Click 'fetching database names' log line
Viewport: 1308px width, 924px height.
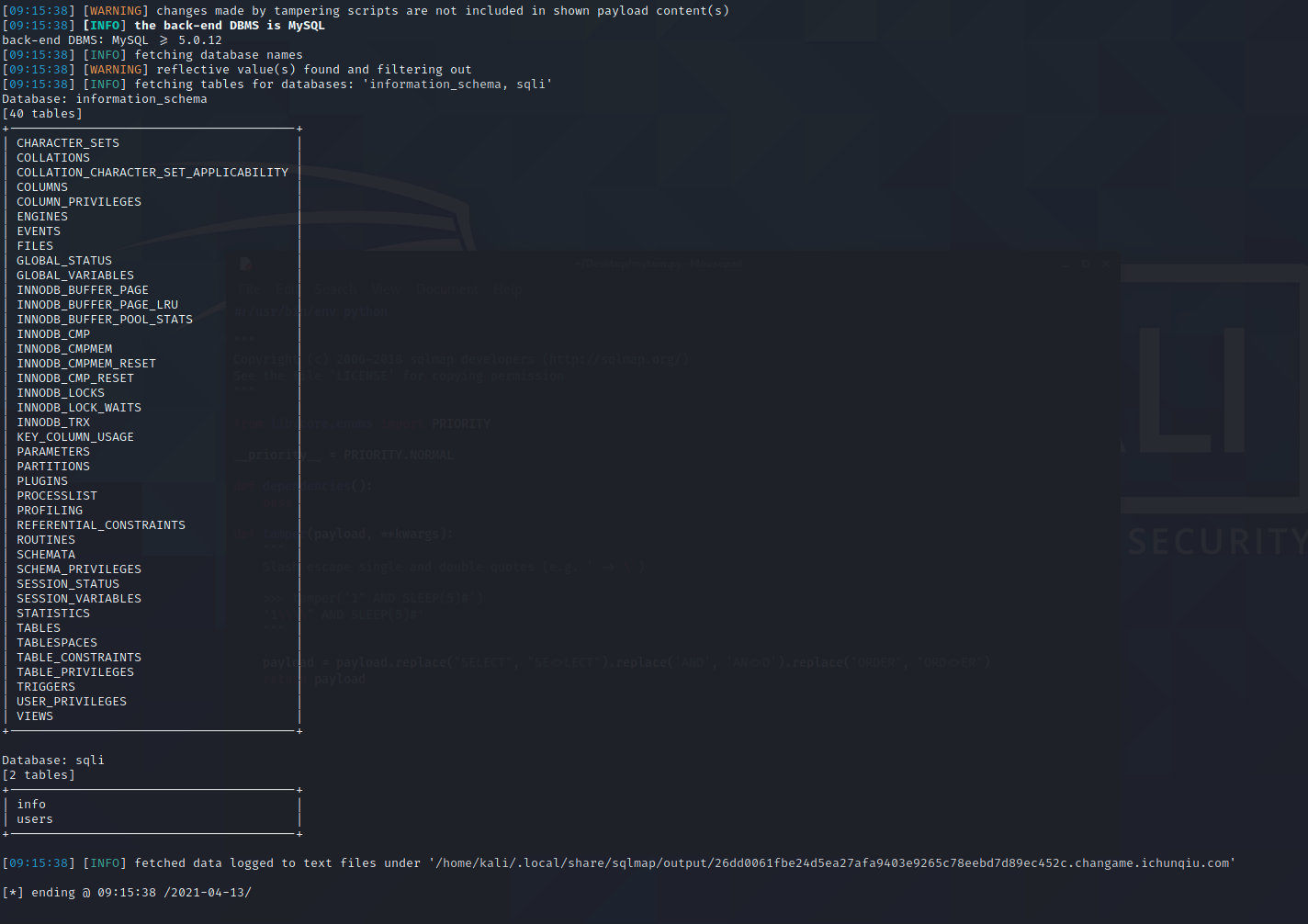(x=152, y=55)
